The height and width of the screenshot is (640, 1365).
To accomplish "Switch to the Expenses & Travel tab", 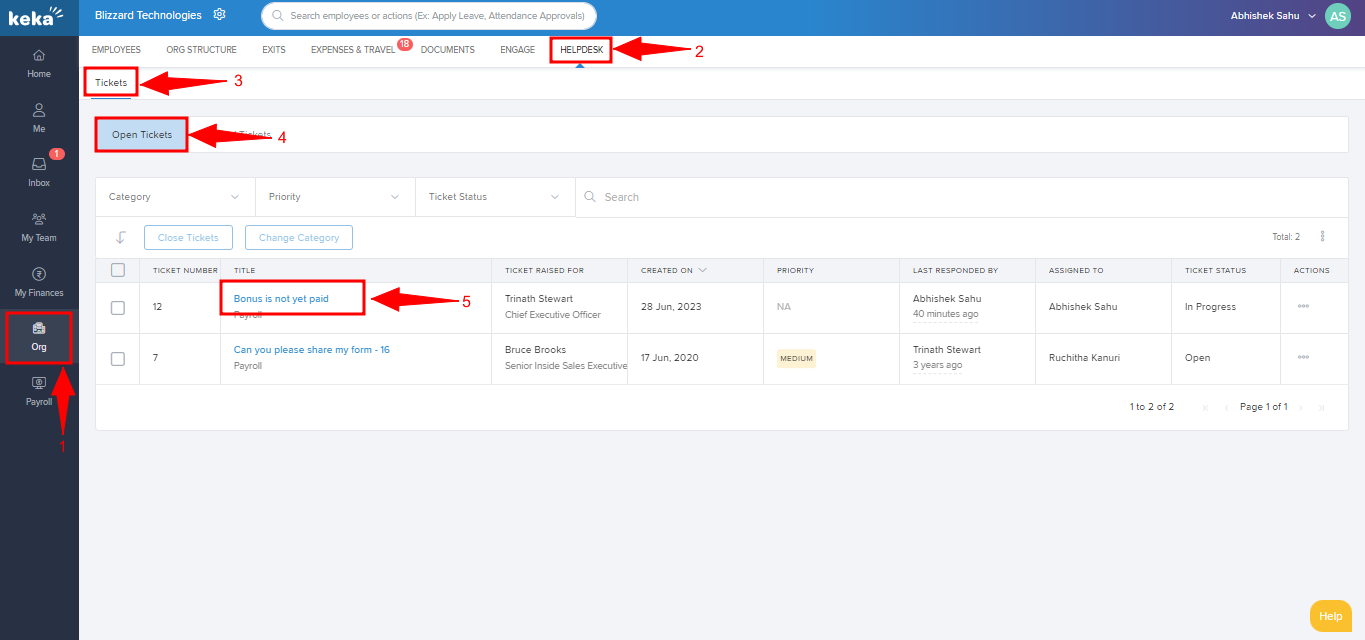I will click(353, 50).
